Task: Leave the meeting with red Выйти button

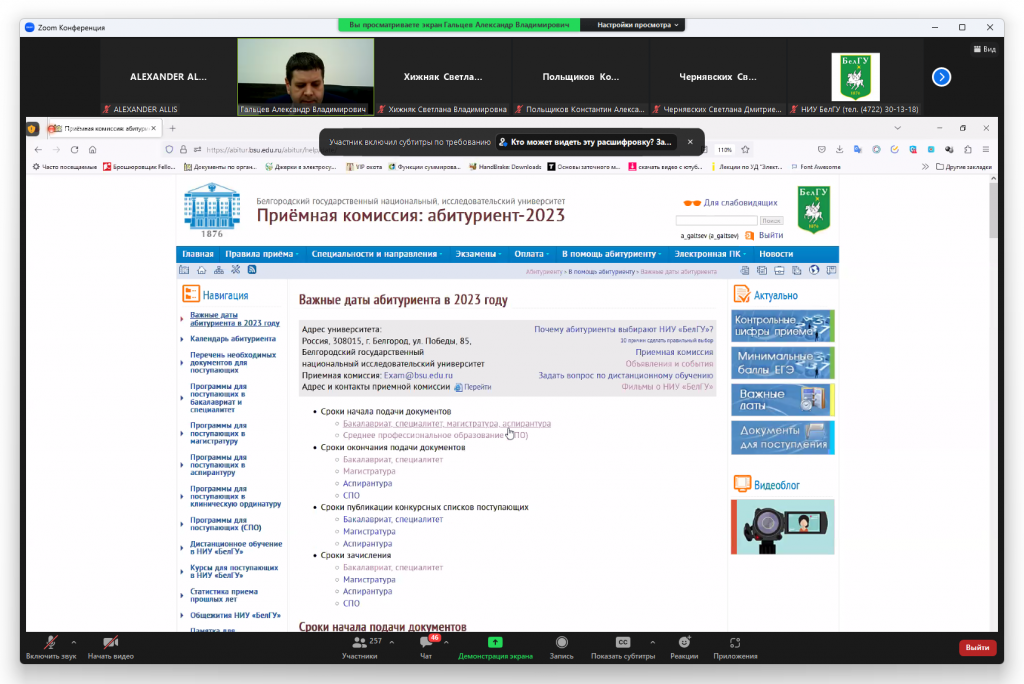Action: coord(977,647)
